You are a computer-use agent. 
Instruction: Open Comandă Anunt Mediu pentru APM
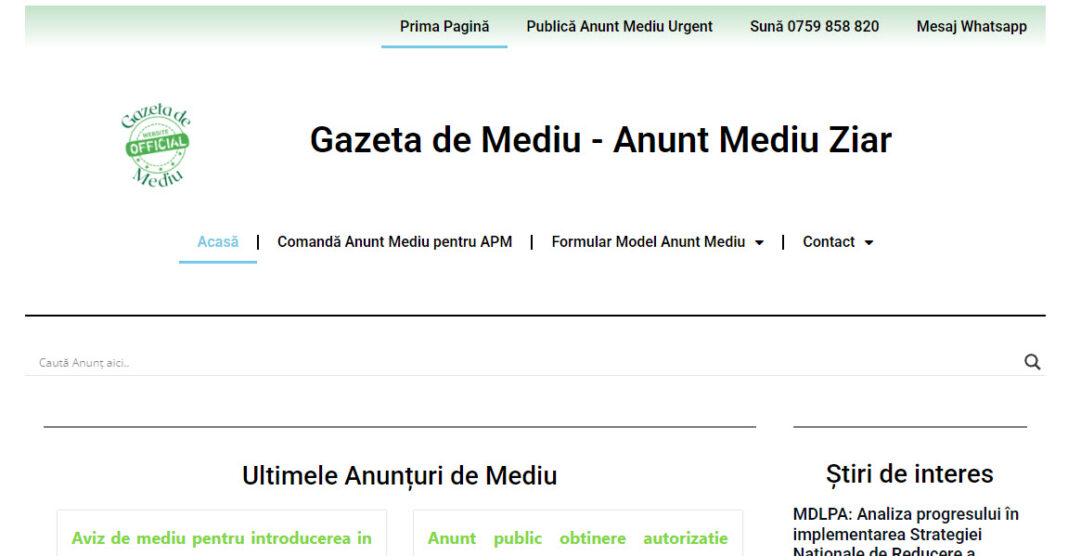pyautogui.click(x=394, y=242)
